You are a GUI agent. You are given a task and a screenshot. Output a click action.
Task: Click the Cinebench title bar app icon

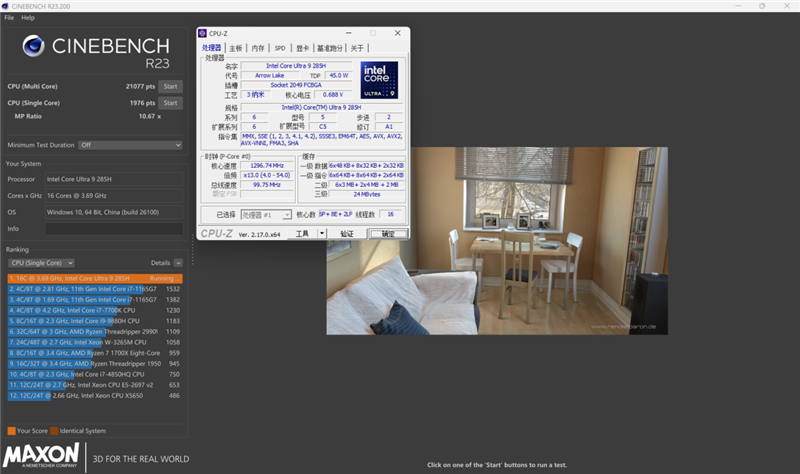[5, 6]
